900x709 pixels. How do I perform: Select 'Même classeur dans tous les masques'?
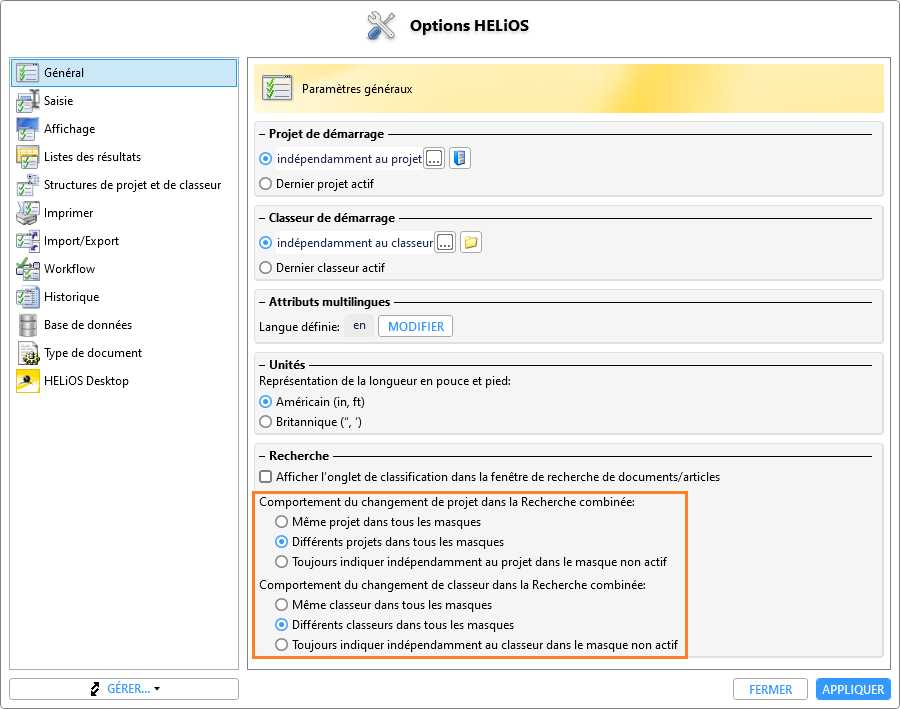pyautogui.click(x=281, y=605)
